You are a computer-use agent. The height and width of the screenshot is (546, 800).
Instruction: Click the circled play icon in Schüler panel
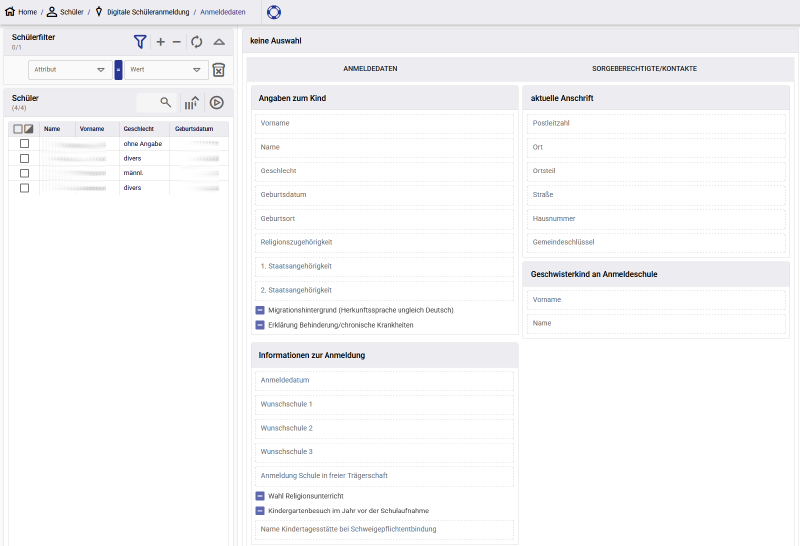pos(217,103)
